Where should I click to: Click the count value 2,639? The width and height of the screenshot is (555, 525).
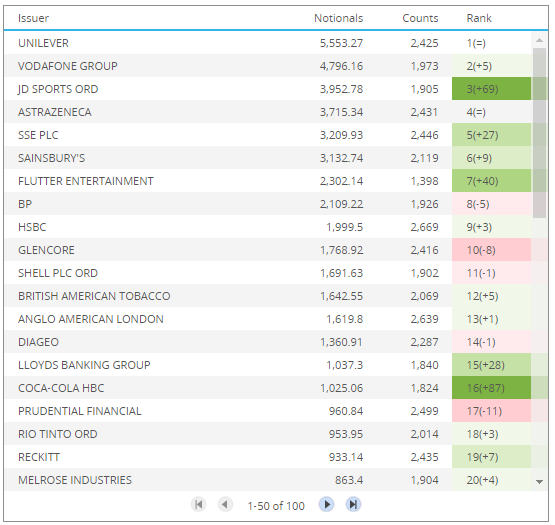click(424, 319)
